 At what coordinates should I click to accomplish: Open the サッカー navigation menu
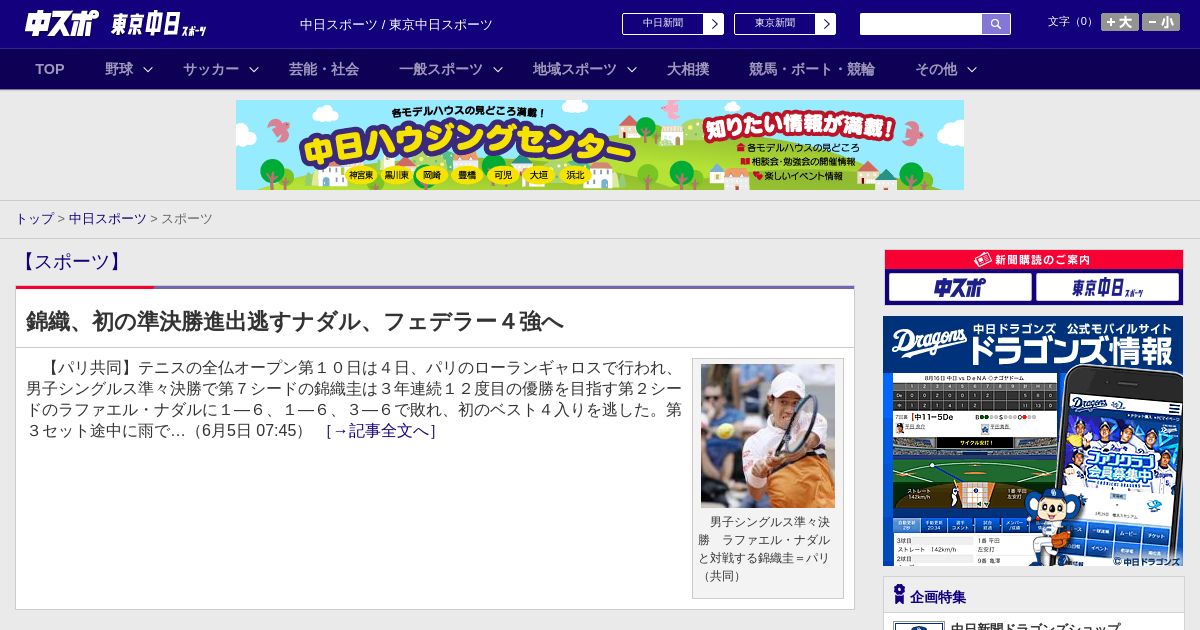[211, 69]
